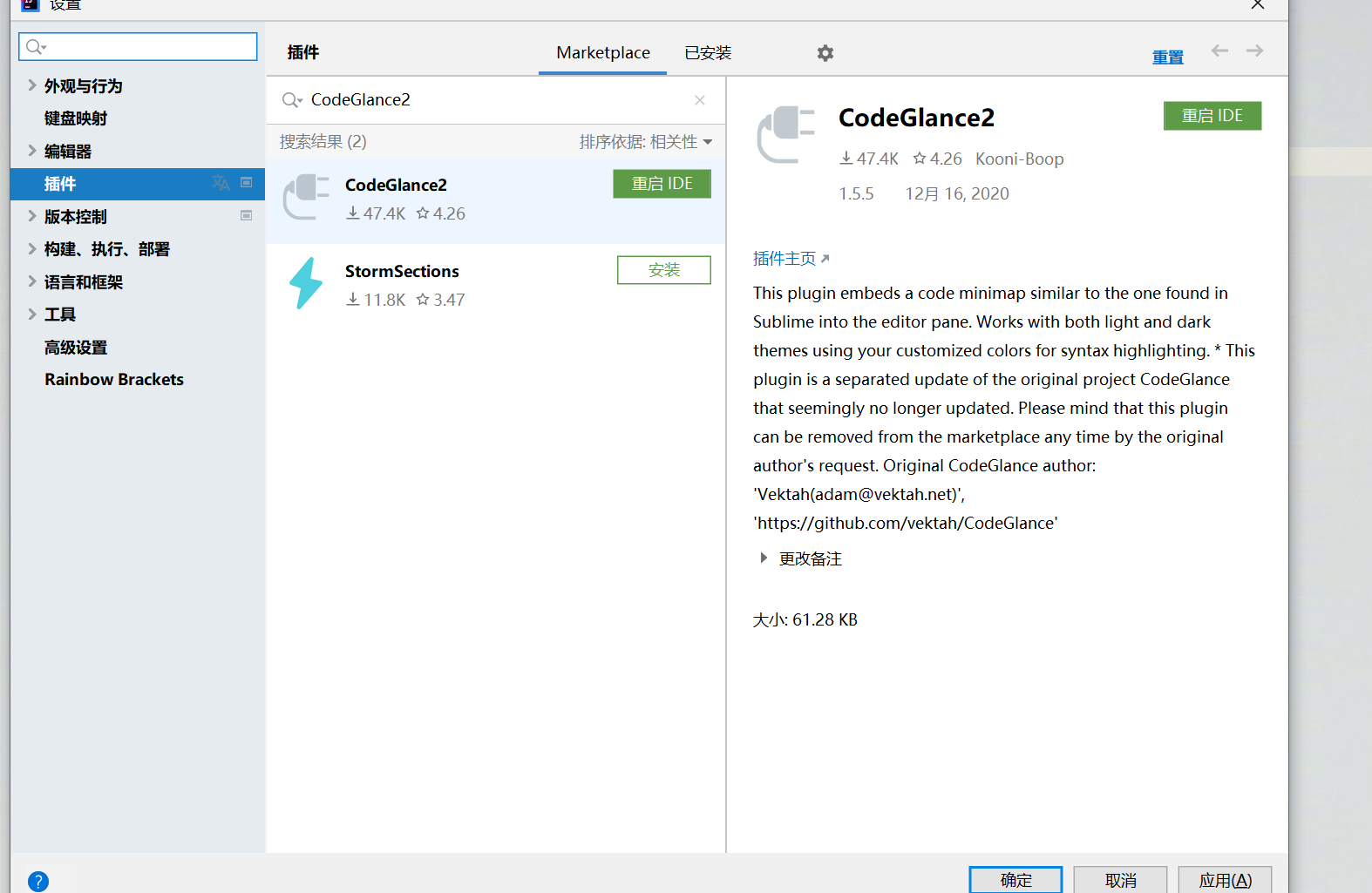Click the 4.26 rating in the details pane

pyautogui.click(x=938, y=159)
